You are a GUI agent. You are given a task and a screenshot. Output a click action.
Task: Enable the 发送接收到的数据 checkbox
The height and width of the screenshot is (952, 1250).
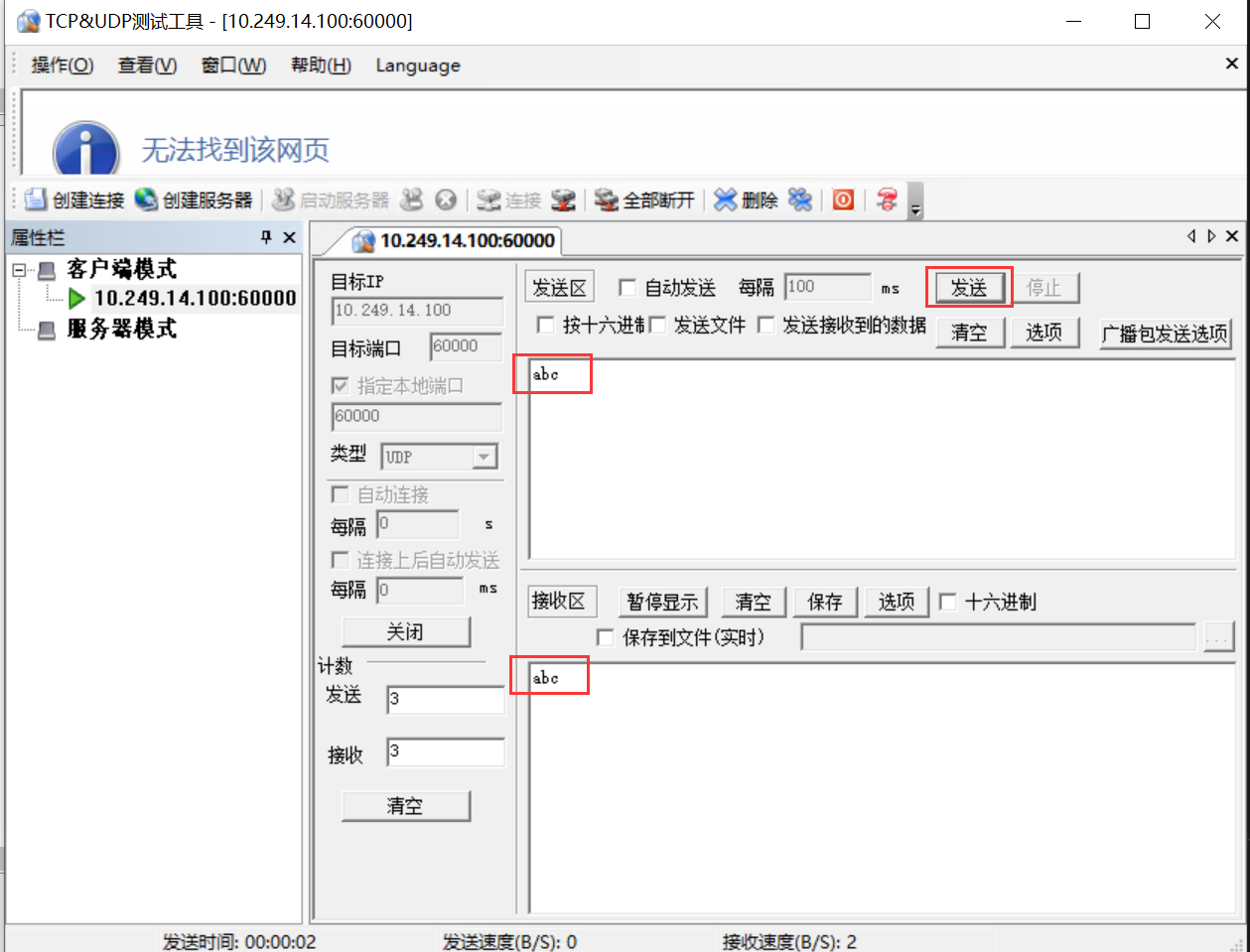(766, 325)
